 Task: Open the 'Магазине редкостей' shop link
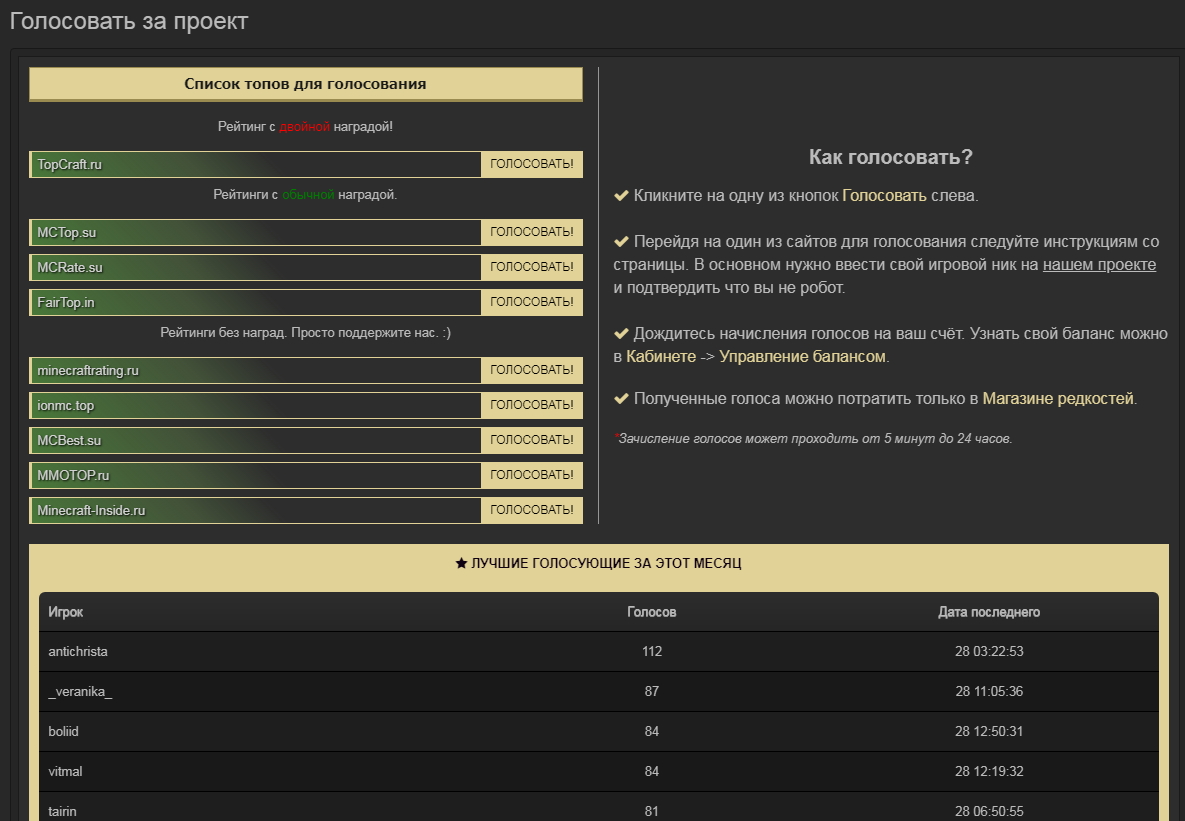coord(1057,398)
